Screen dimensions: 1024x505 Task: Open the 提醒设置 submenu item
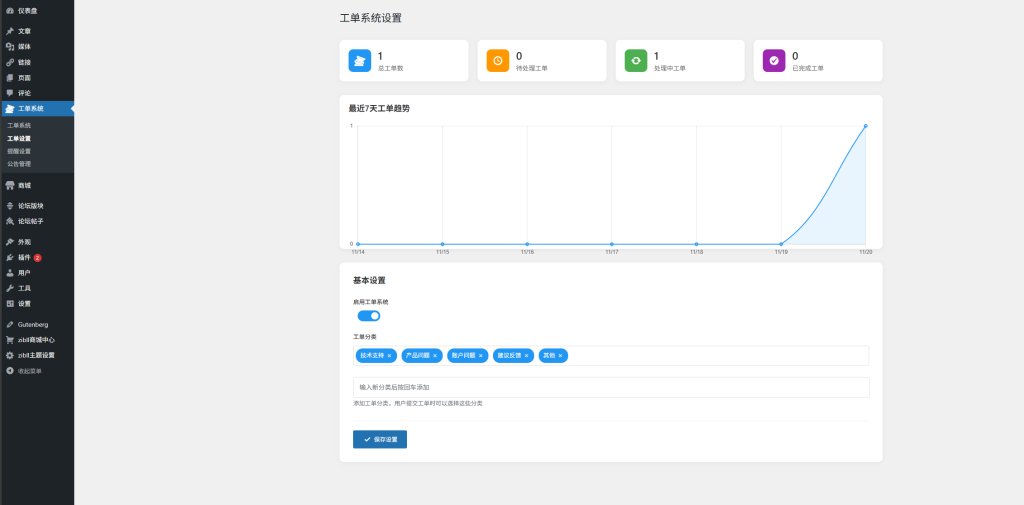pyautogui.click(x=19, y=151)
